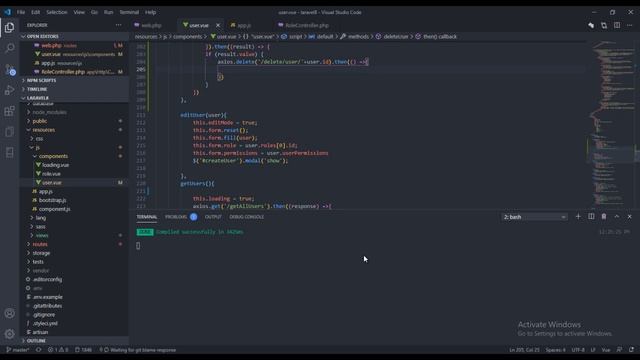Open the Run and Debug view

[9, 90]
